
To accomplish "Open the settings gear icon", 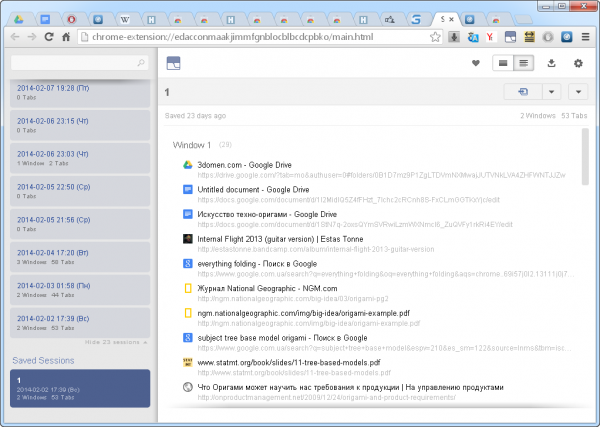I will coord(578,64).
